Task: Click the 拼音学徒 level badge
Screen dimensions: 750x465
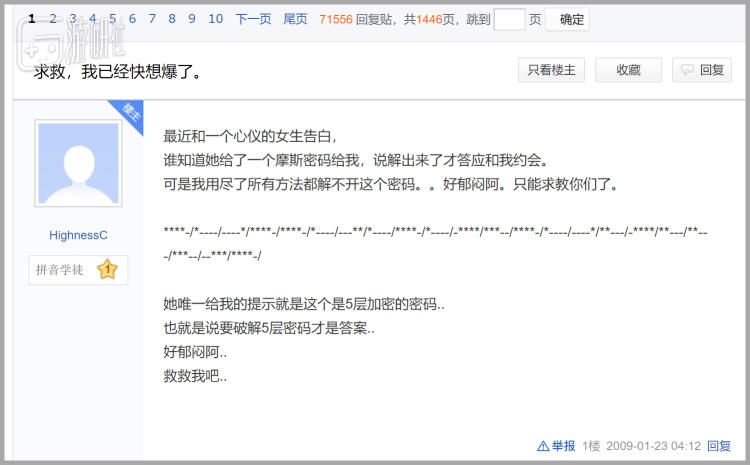Action: (x=78, y=270)
